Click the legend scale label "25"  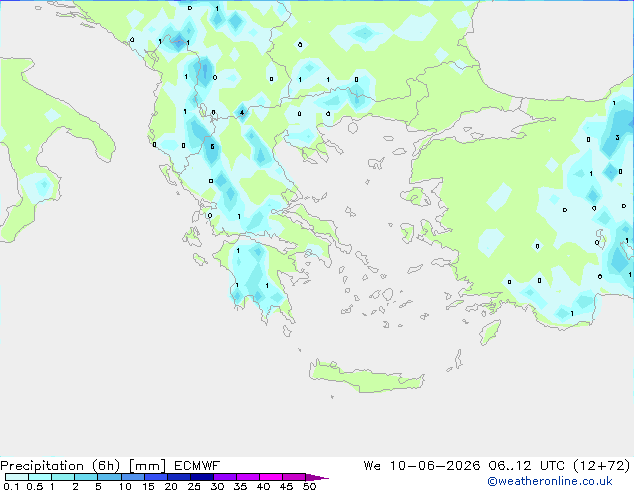(194, 486)
